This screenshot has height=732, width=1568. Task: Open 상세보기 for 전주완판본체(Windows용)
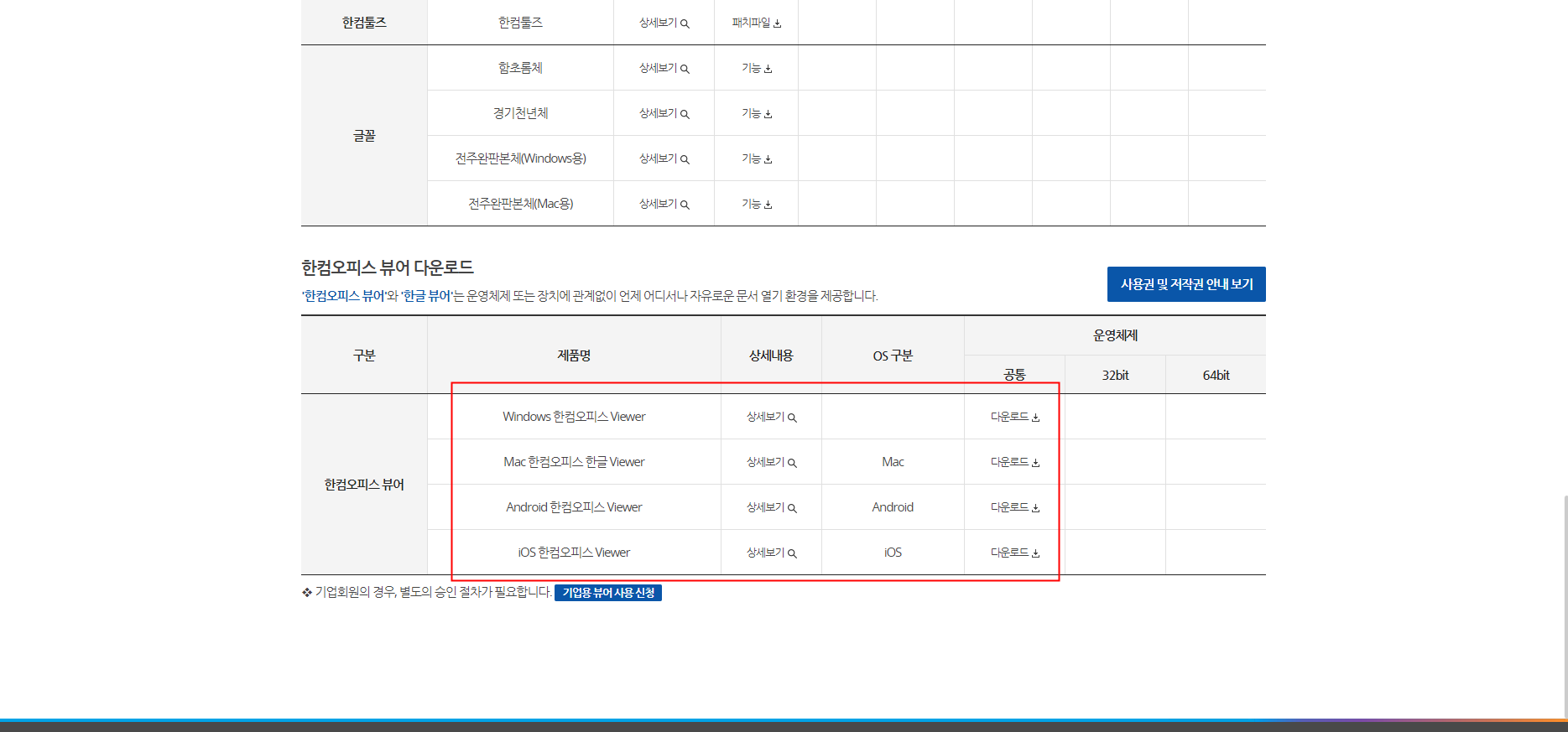664,158
